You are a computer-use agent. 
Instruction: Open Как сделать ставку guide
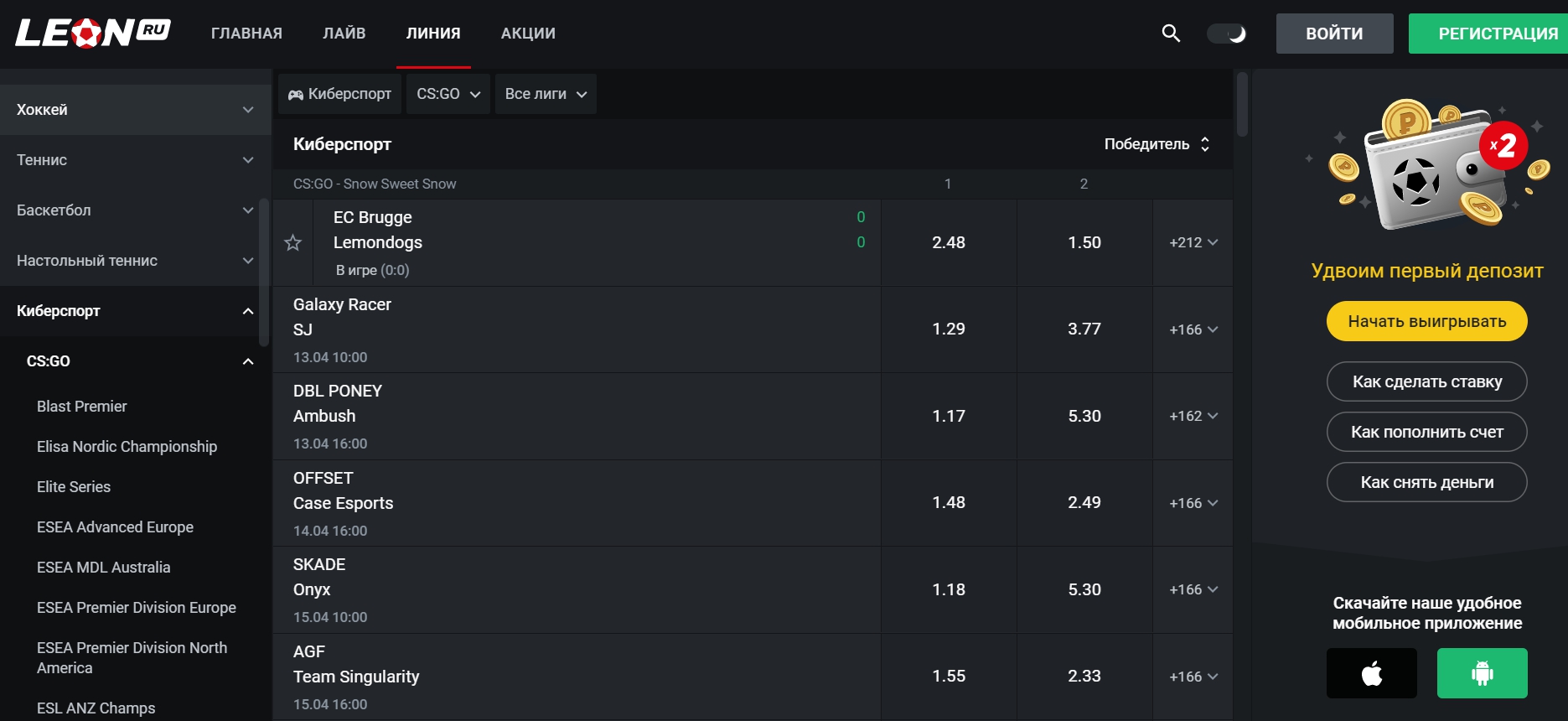pos(1426,381)
